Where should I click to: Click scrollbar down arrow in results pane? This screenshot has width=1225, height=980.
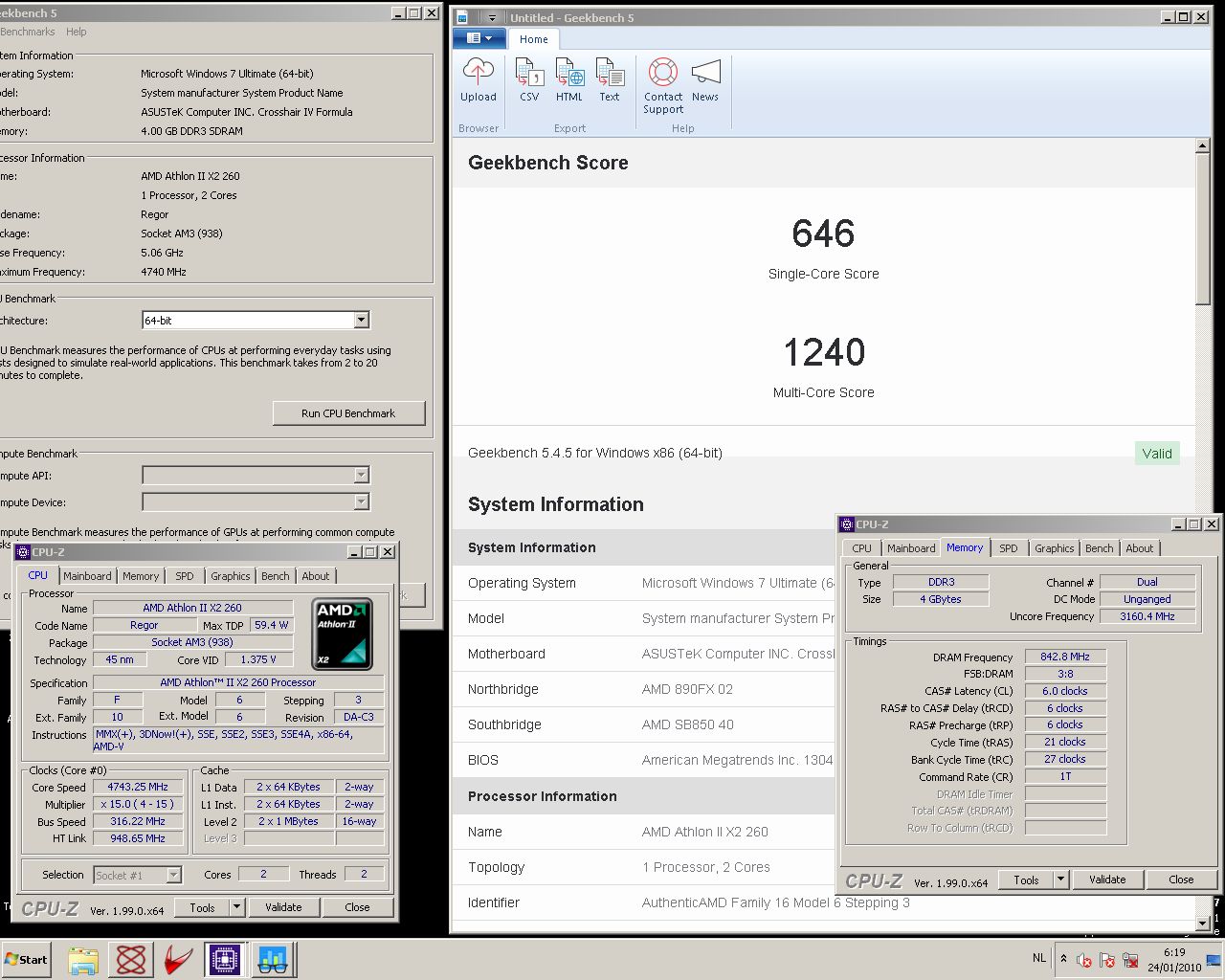coord(1203,924)
